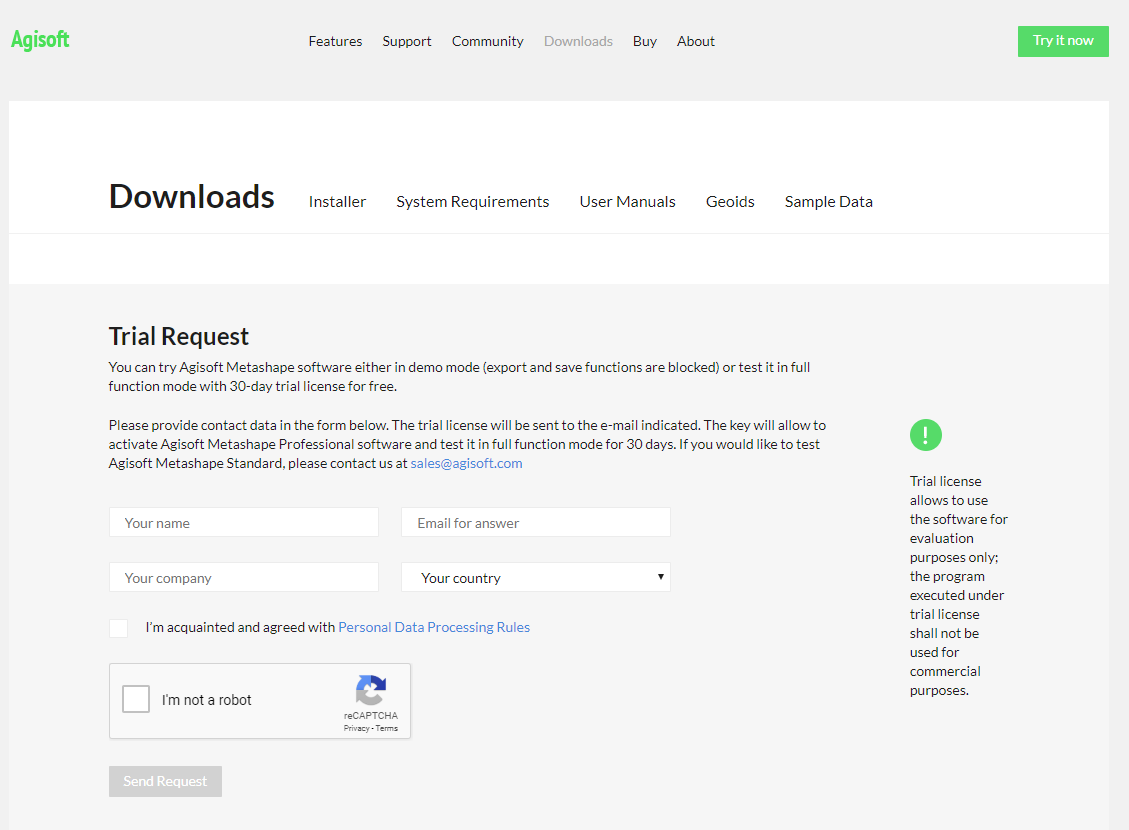The image size is (1129, 830).
Task: Switch to the Installer tab
Action: pos(337,202)
